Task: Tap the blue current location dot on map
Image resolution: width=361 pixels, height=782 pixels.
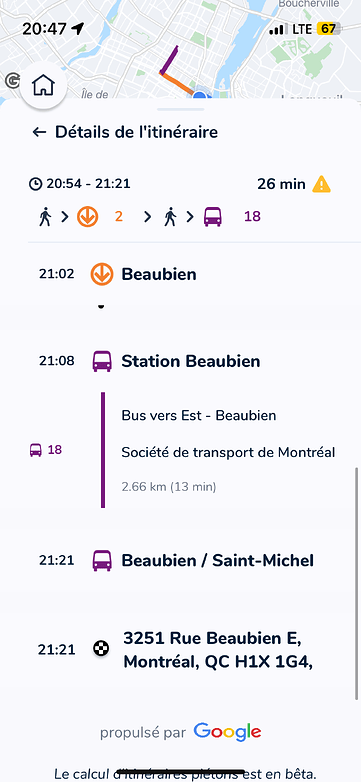Action: 200,95
